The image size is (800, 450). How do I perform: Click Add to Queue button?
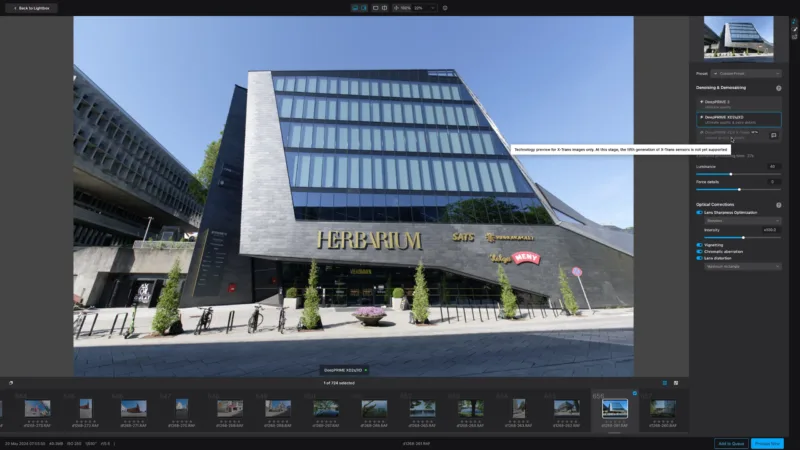[731, 444]
